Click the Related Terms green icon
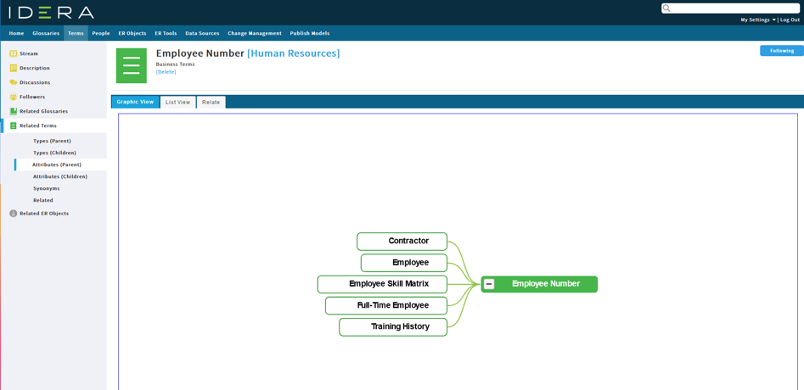Screen dimensions: 804x390 [13, 126]
